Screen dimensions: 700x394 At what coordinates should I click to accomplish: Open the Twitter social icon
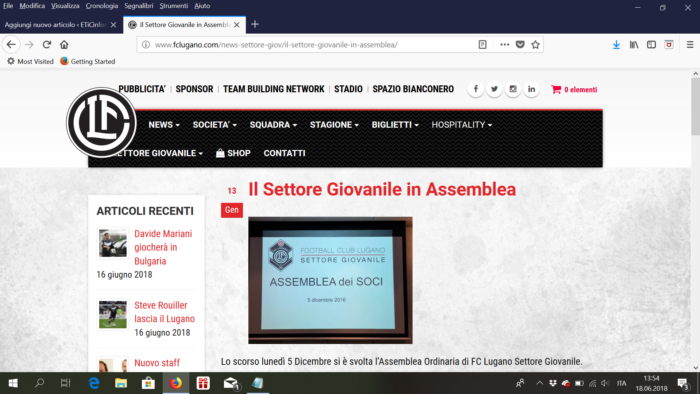pos(494,89)
